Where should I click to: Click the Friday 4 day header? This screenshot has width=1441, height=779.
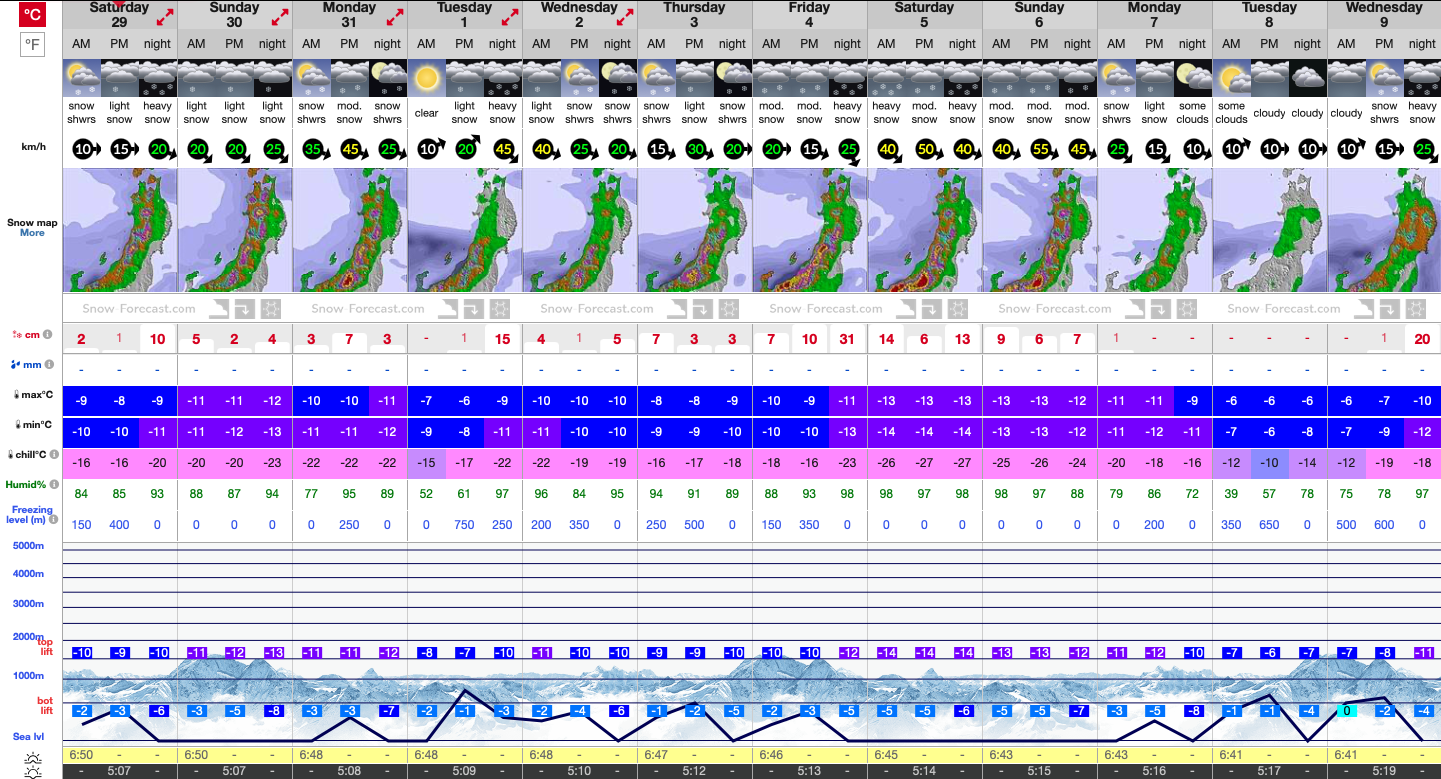[x=810, y=15]
